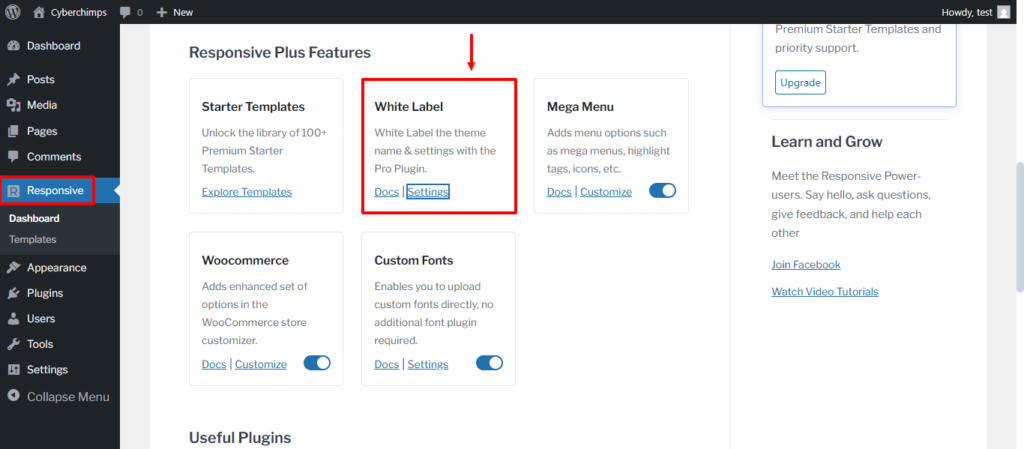Select Templates under Responsive
1024x449 pixels.
click(33, 240)
